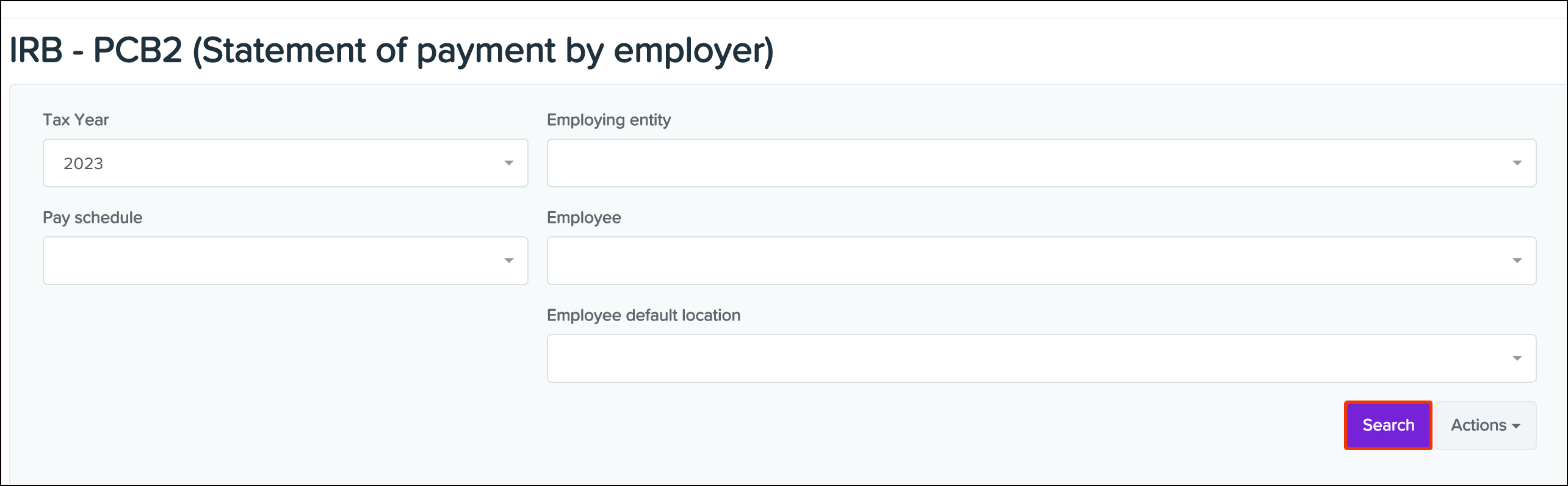Click the Employing entity label
Screen dimensions: 1568x486
[x=609, y=120]
